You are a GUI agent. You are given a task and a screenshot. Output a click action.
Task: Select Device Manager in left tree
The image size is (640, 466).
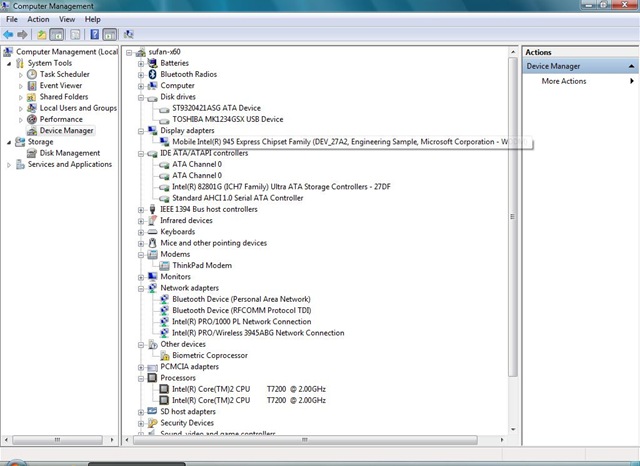click(x=66, y=131)
